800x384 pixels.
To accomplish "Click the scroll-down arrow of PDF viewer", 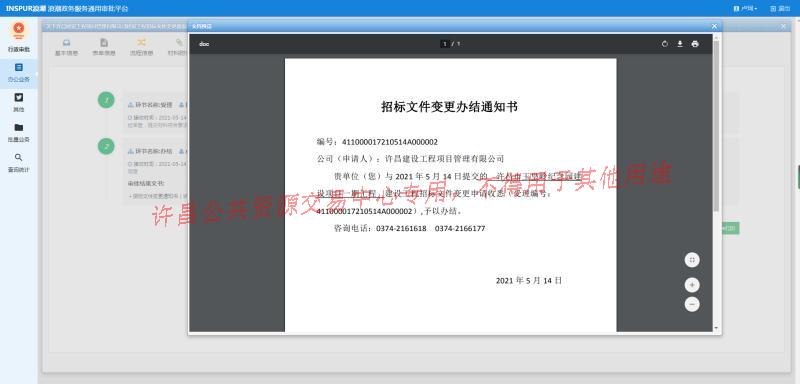I will (716, 328).
